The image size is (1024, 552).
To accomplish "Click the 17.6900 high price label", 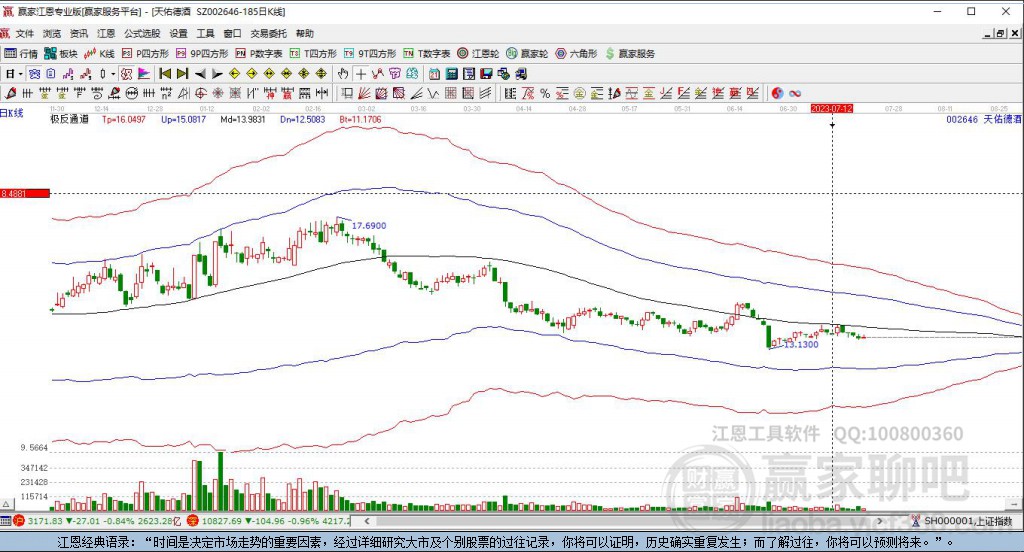I will (x=369, y=225).
